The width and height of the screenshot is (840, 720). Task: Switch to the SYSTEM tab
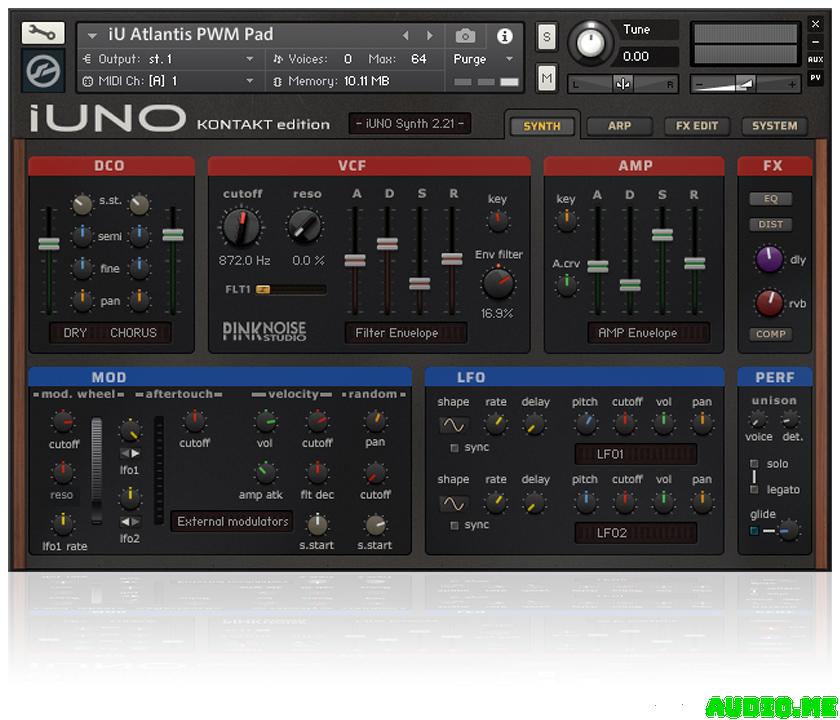775,126
